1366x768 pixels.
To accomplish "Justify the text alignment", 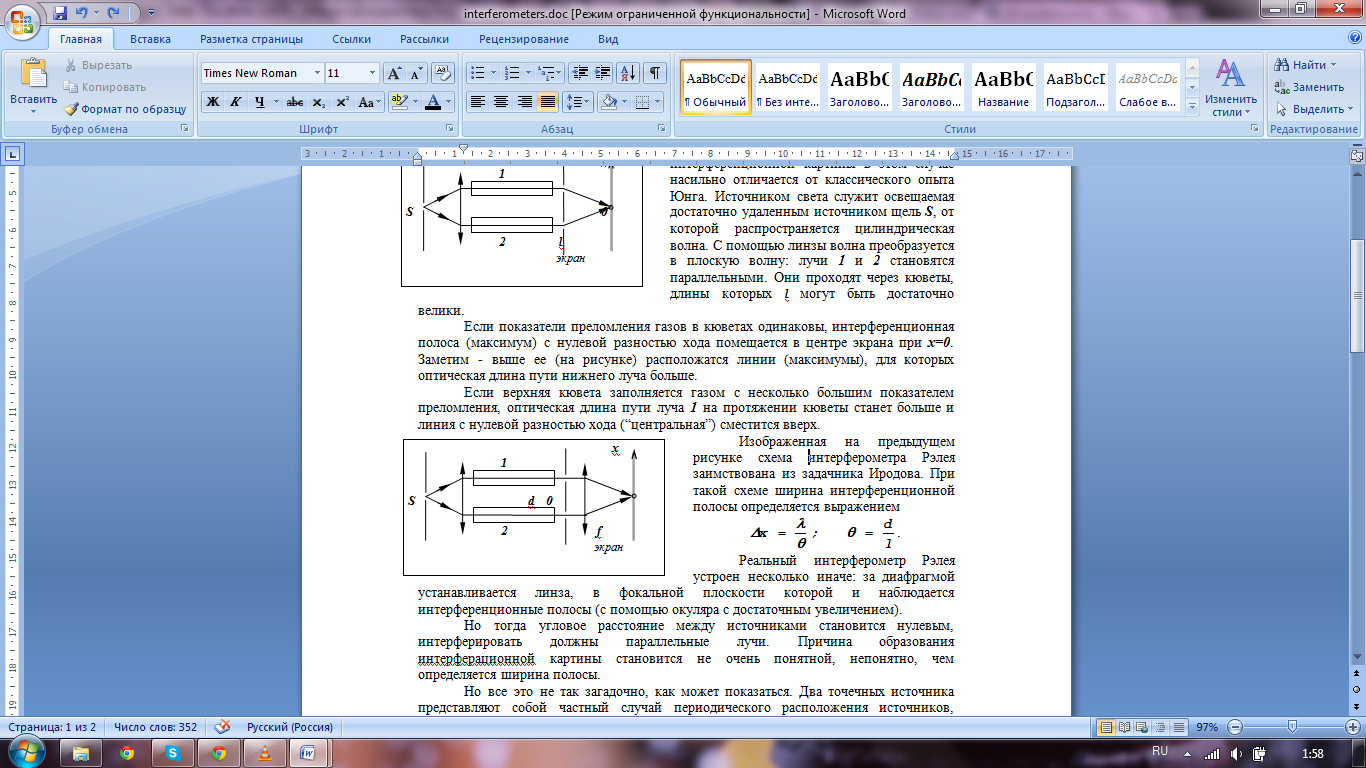I will [x=547, y=102].
